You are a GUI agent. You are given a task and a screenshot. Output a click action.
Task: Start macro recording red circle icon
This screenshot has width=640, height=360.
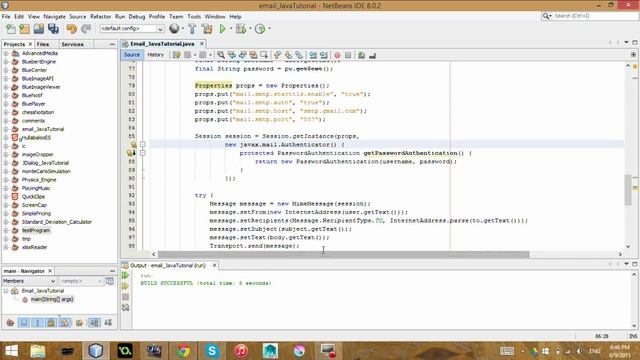pos(337,55)
